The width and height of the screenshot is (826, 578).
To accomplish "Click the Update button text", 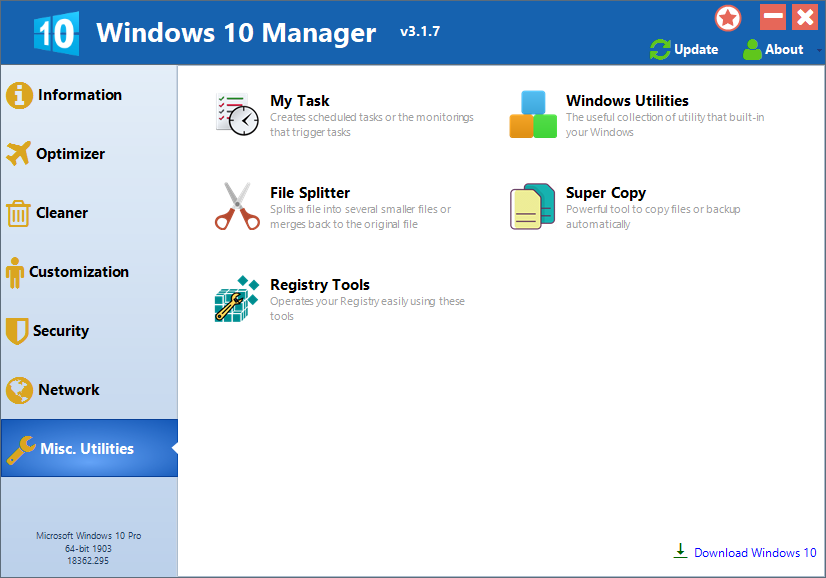I will pos(696,50).
